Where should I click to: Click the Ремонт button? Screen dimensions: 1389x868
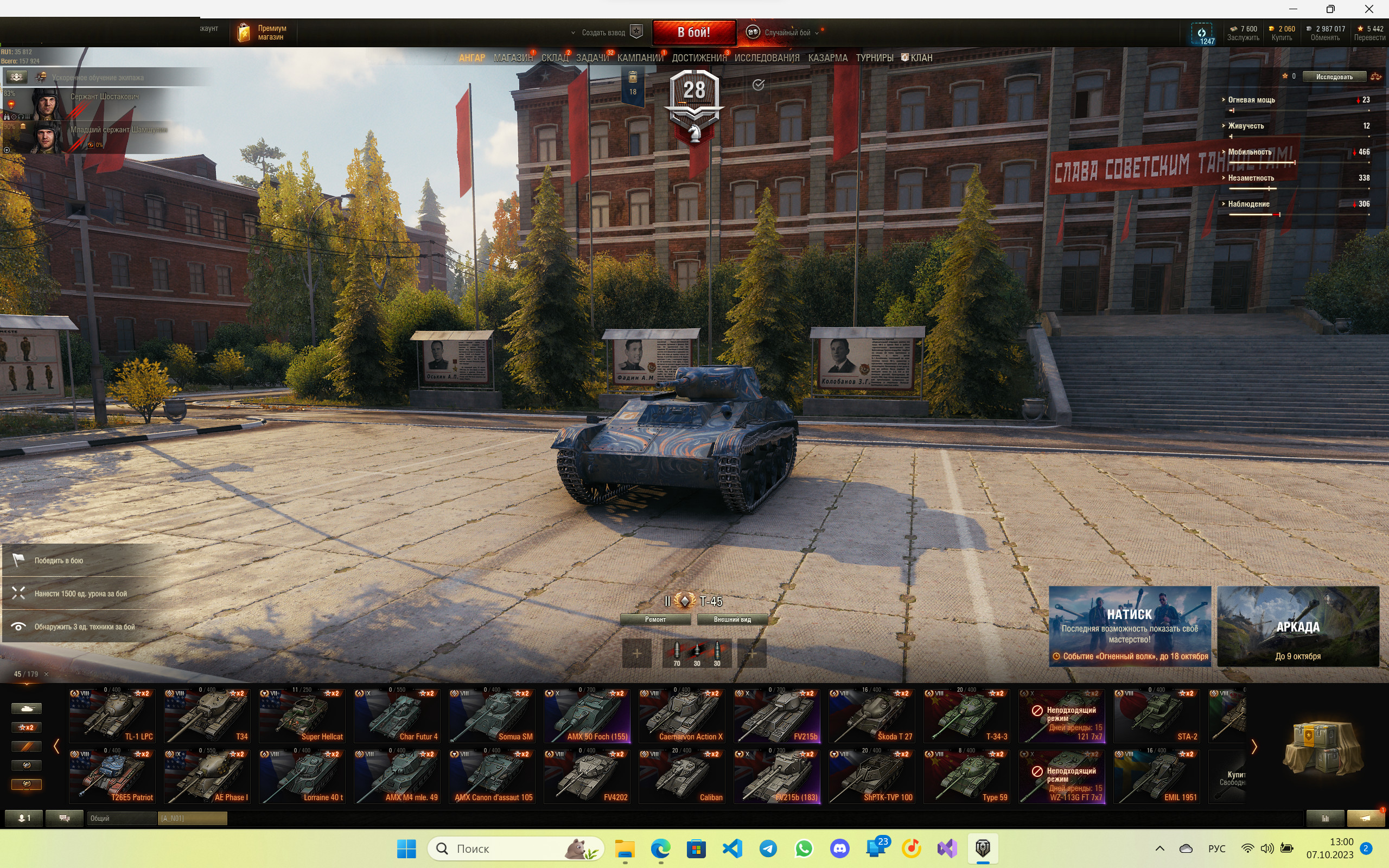(655, 620)
